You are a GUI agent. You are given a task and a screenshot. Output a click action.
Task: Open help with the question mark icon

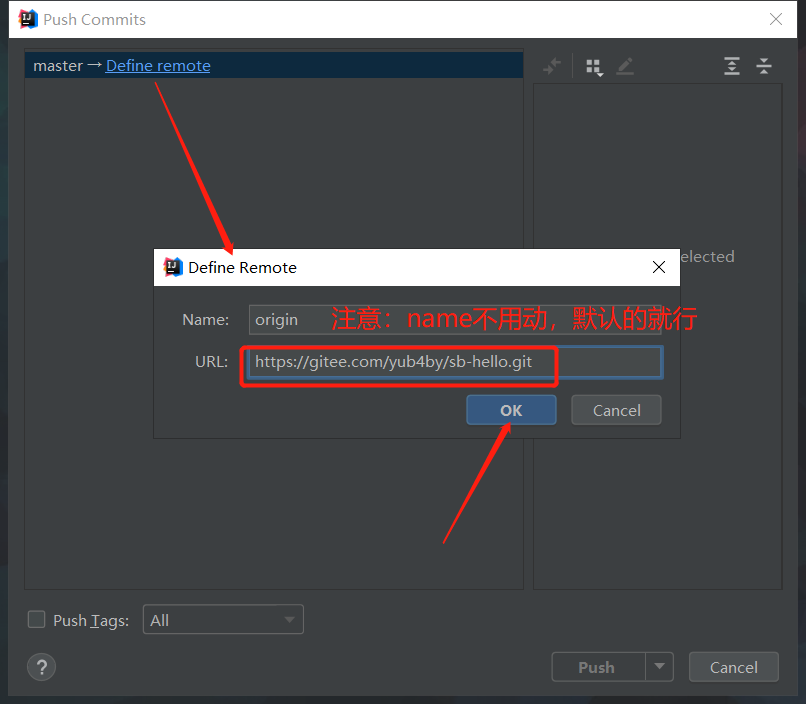point(42,667)
